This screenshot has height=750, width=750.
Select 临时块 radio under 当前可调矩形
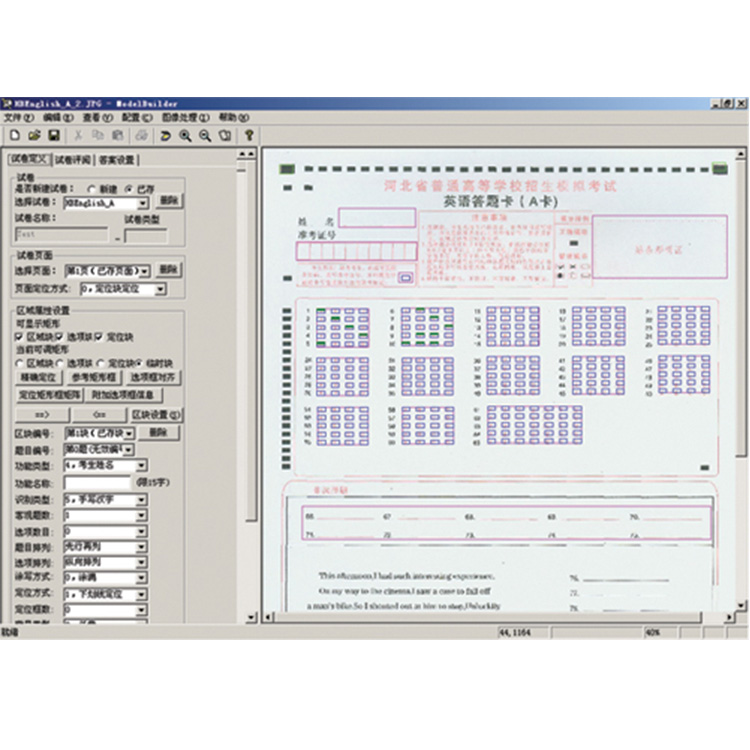139,364
